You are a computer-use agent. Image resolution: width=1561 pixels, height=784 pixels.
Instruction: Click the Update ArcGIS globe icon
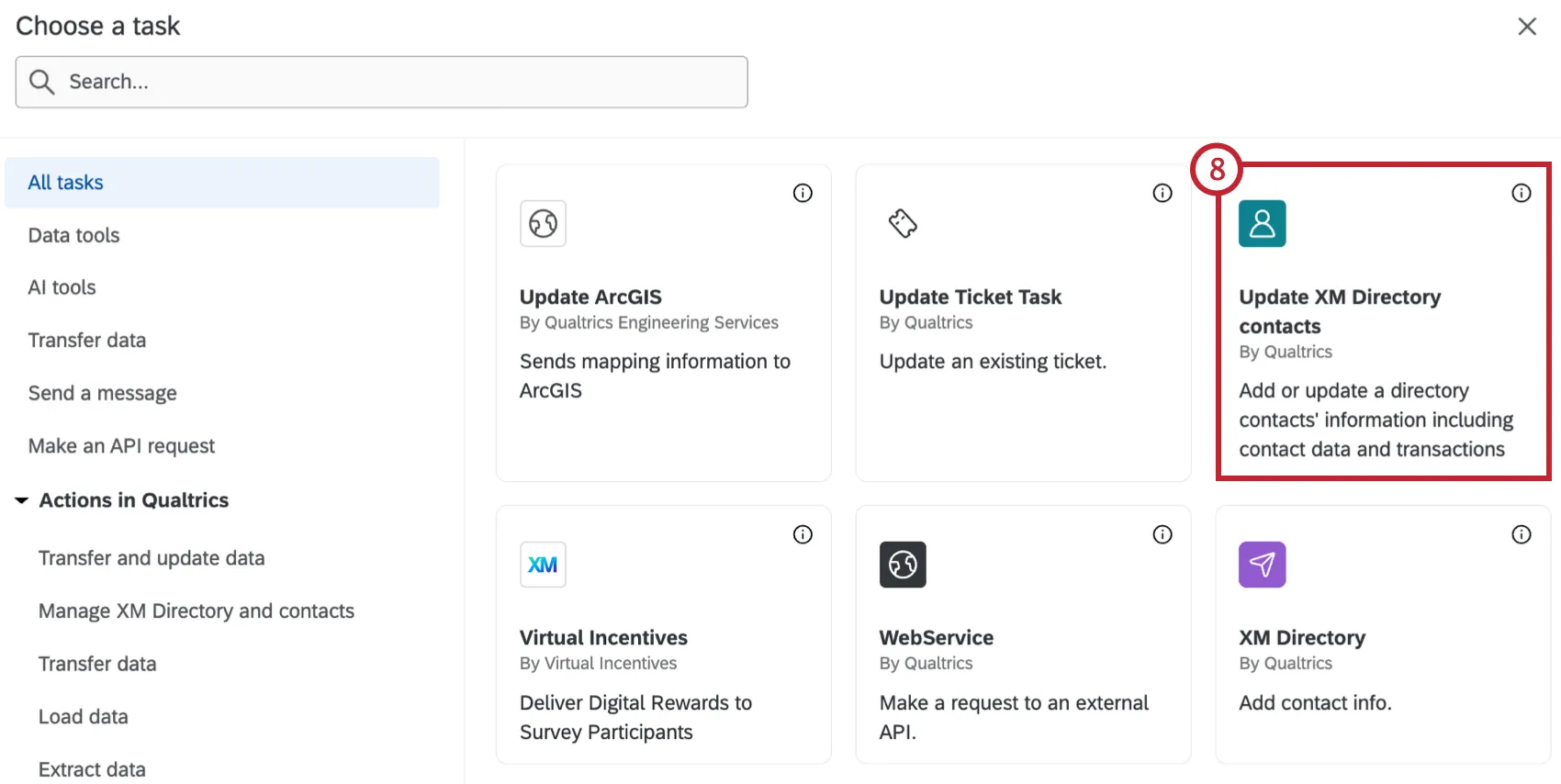click(543, 223)
